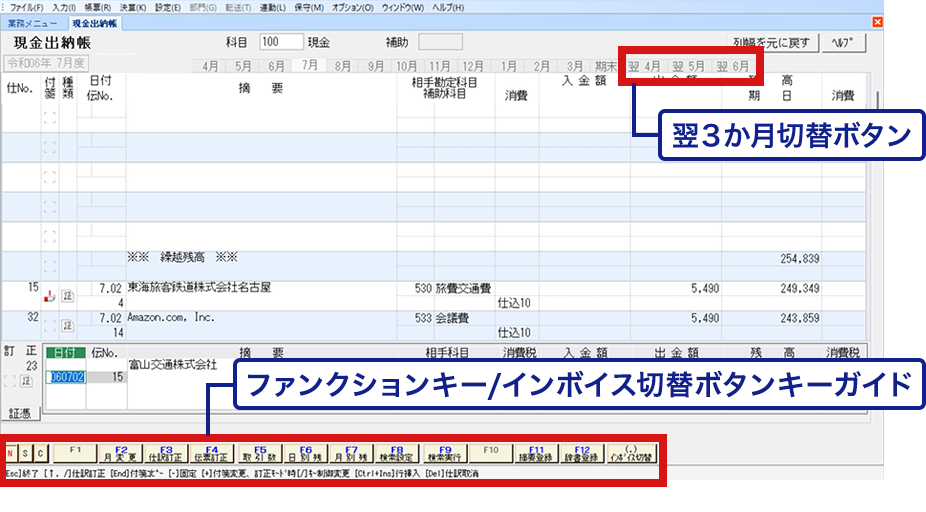Click the ヘルプ button at top right
Screen dimensions: 926x512
click(845, 43)
